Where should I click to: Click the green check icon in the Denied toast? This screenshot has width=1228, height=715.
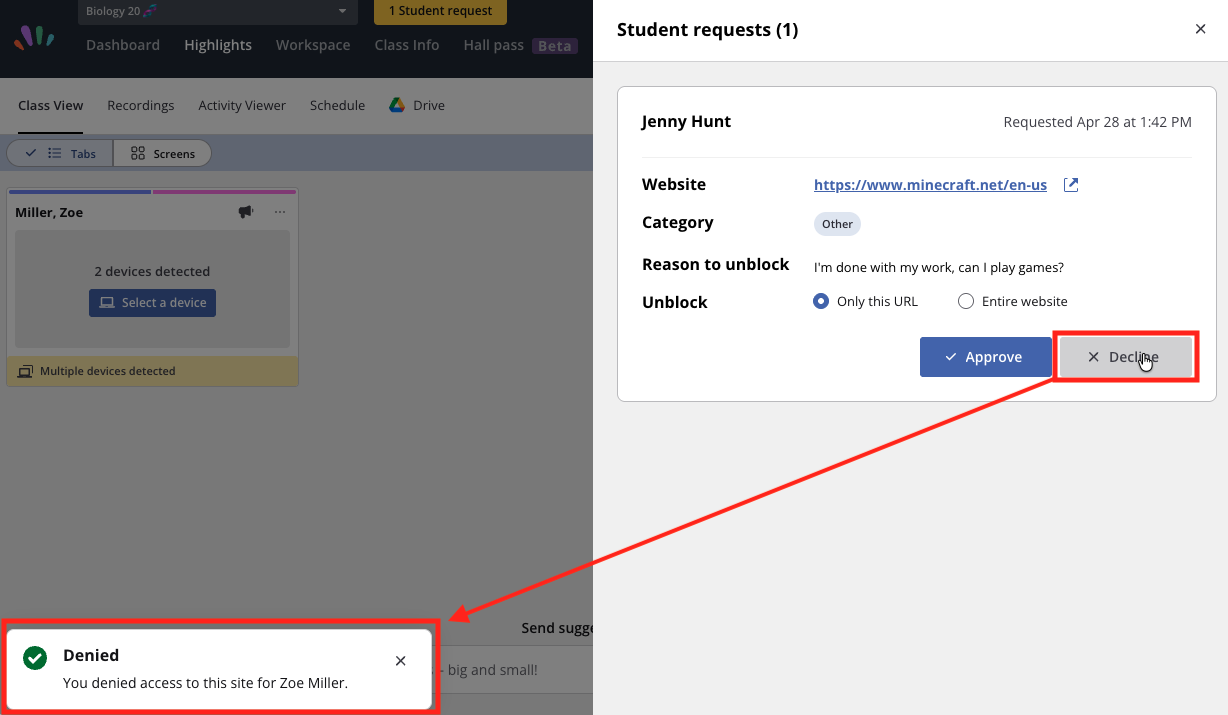pyautogui.click(x=35, y=658)
